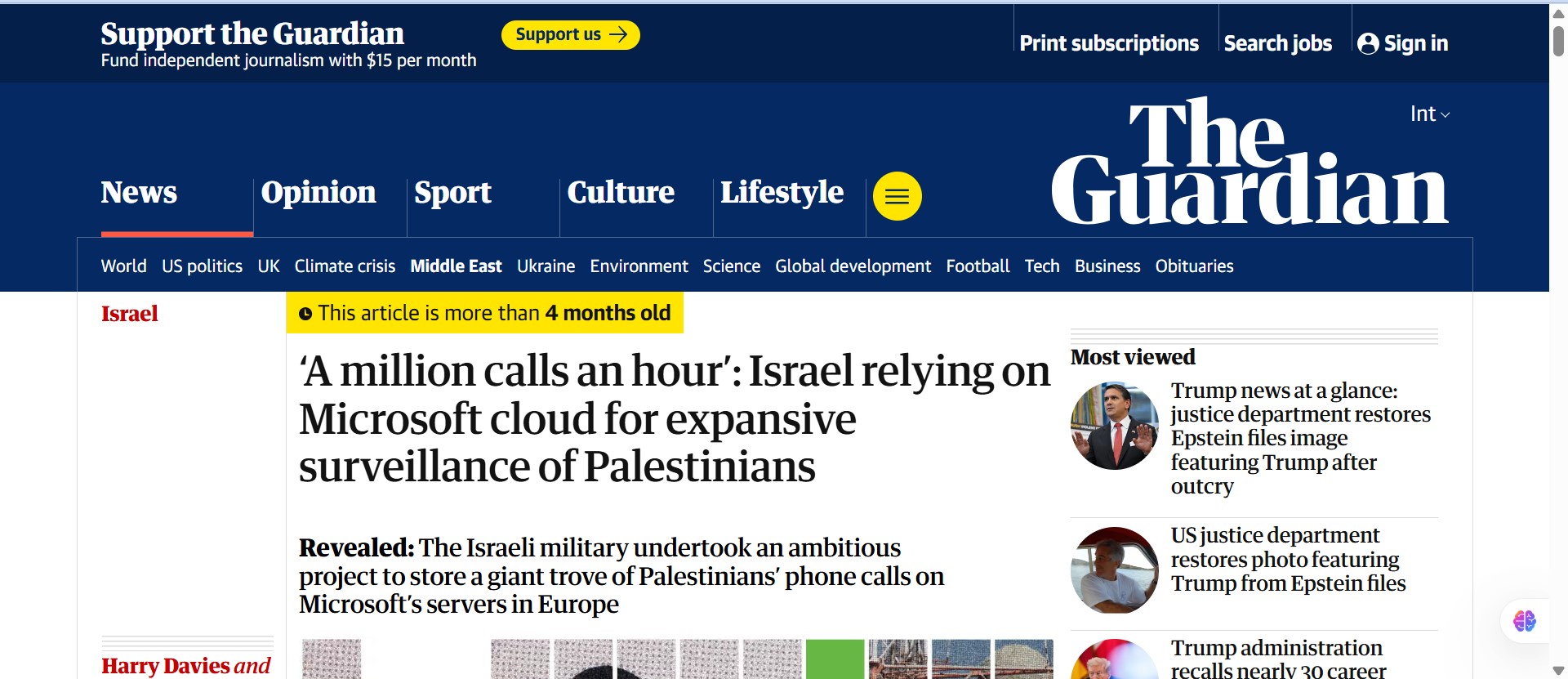The height and width of the screenshot is (679, 1568).
Task: Open the News section tab
Action: coord(139,193)
